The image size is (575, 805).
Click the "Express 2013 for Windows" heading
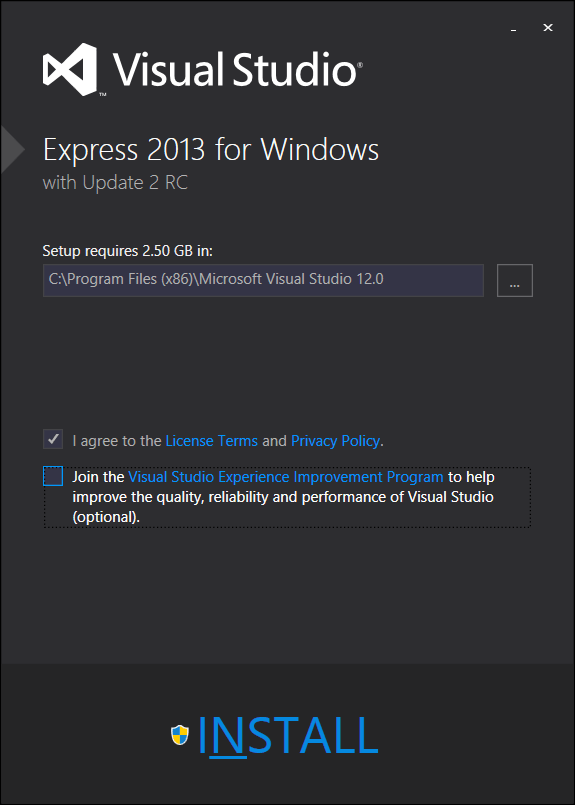click(x=211, y=150)
